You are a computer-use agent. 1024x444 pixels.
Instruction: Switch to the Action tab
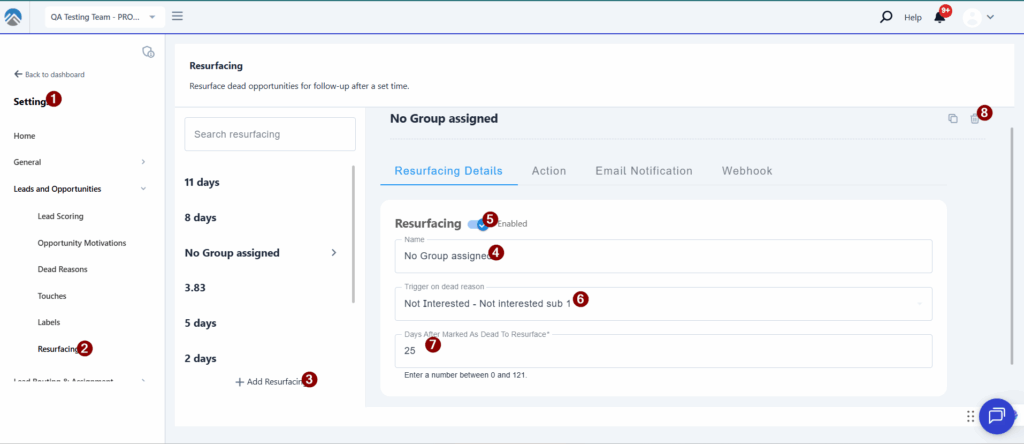(548, 171)
